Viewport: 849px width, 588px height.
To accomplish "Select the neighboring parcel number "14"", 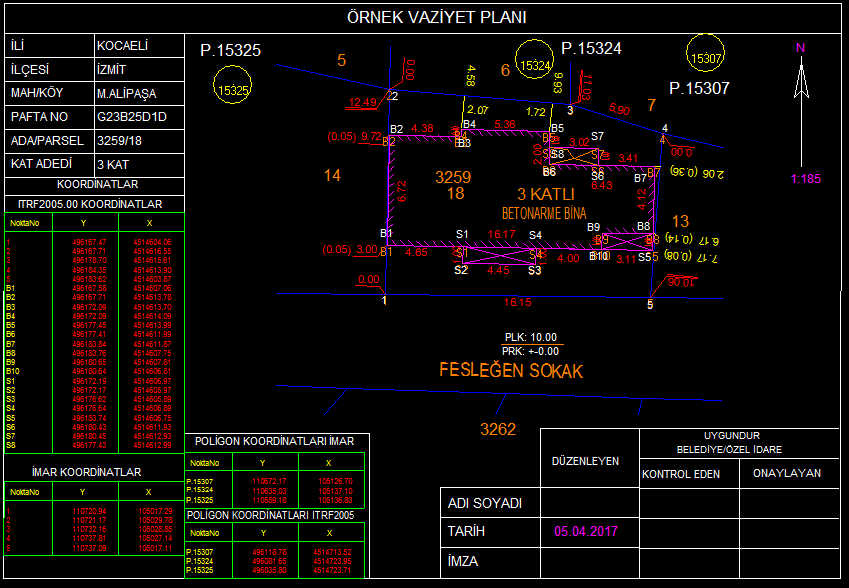I will tap(332, 175).
